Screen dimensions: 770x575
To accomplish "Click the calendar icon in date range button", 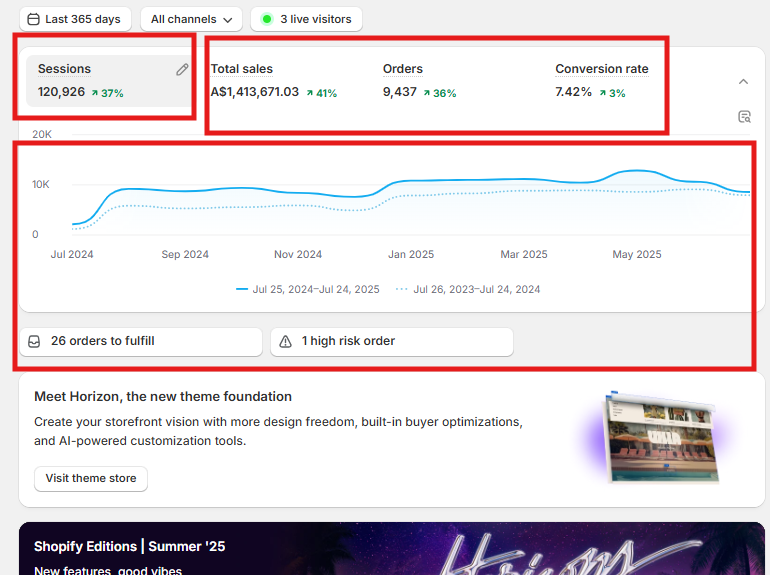I will click(33, 19).
